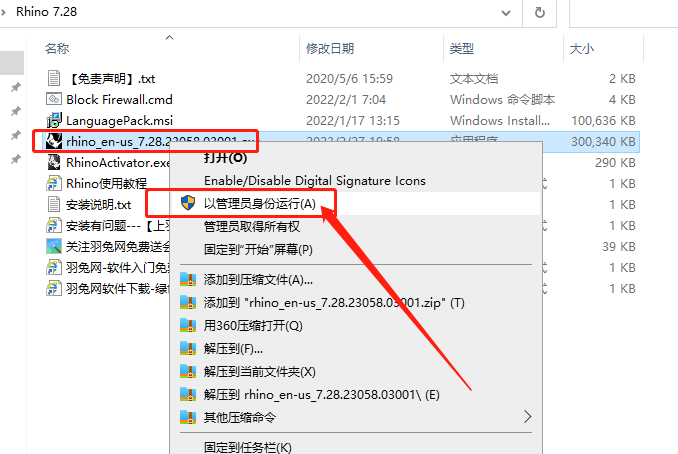Open address bar history dropdown arrow

(x=505, y=13)
